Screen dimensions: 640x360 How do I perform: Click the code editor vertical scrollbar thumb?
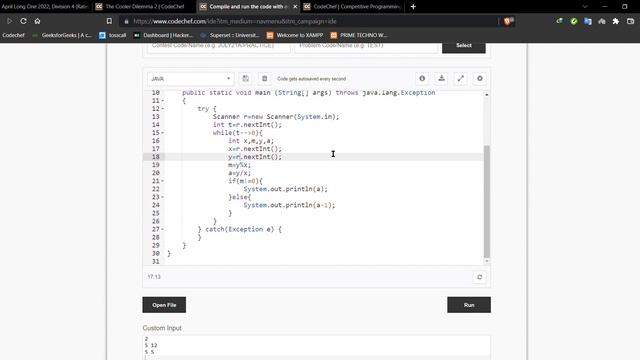pos(487,201)
